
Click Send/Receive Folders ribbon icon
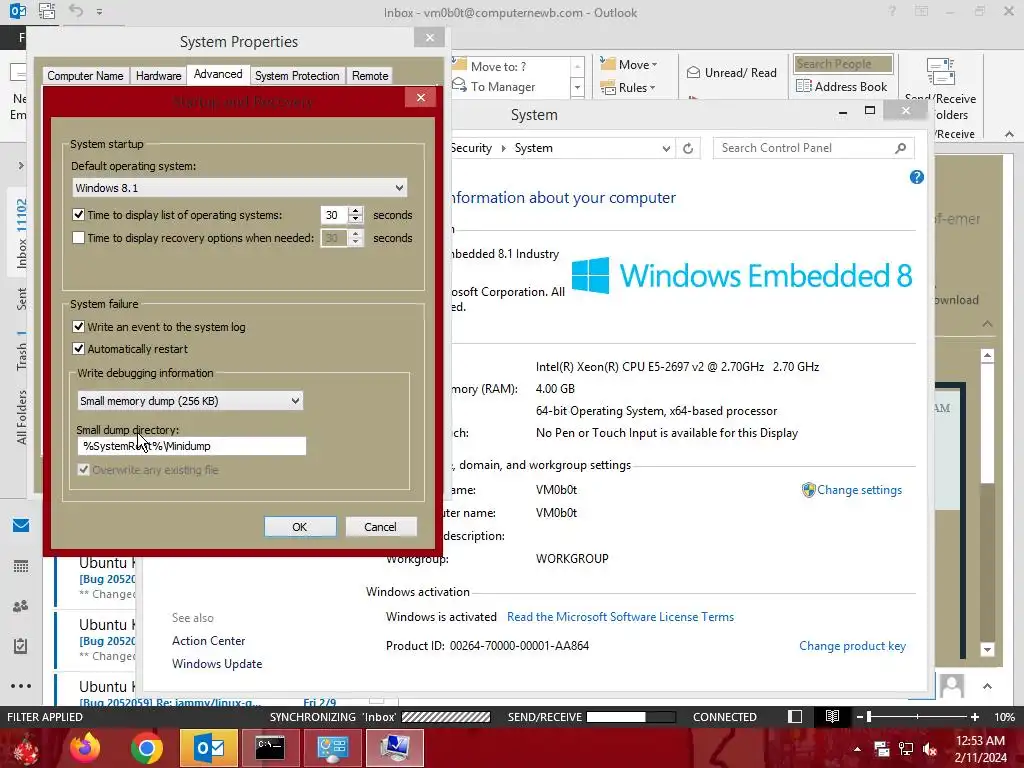[x=940, y=73]
